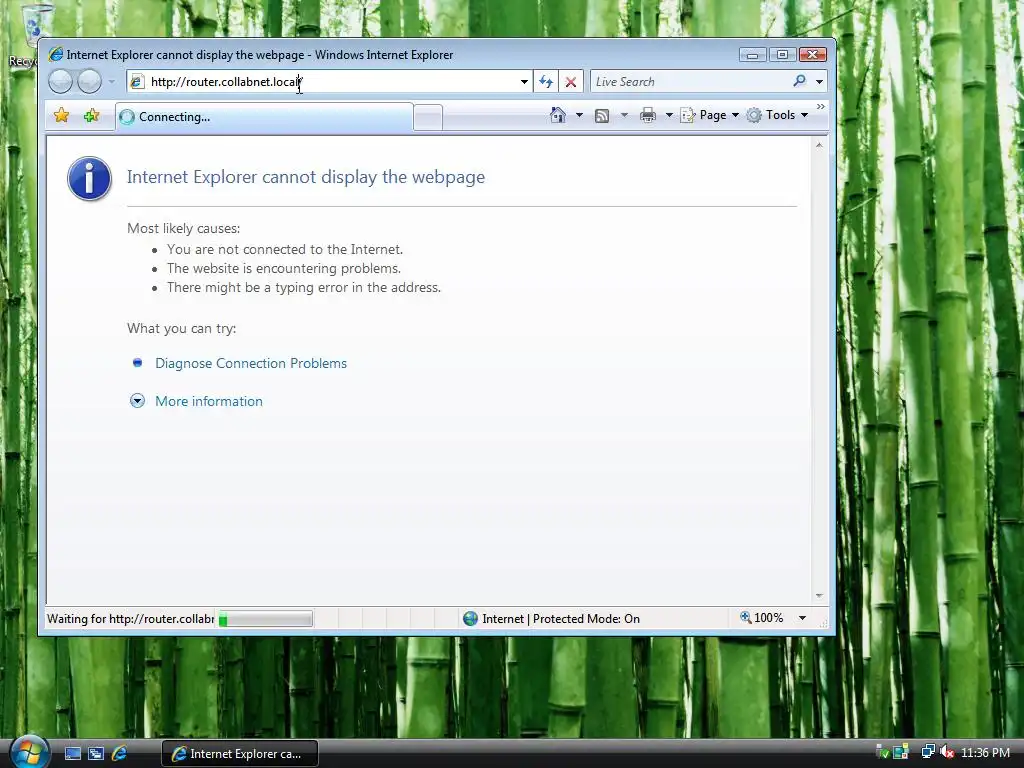Click Internet Explorer title bar icon
The width and height of the screenshot is (1024, 768).
(56, 54)
